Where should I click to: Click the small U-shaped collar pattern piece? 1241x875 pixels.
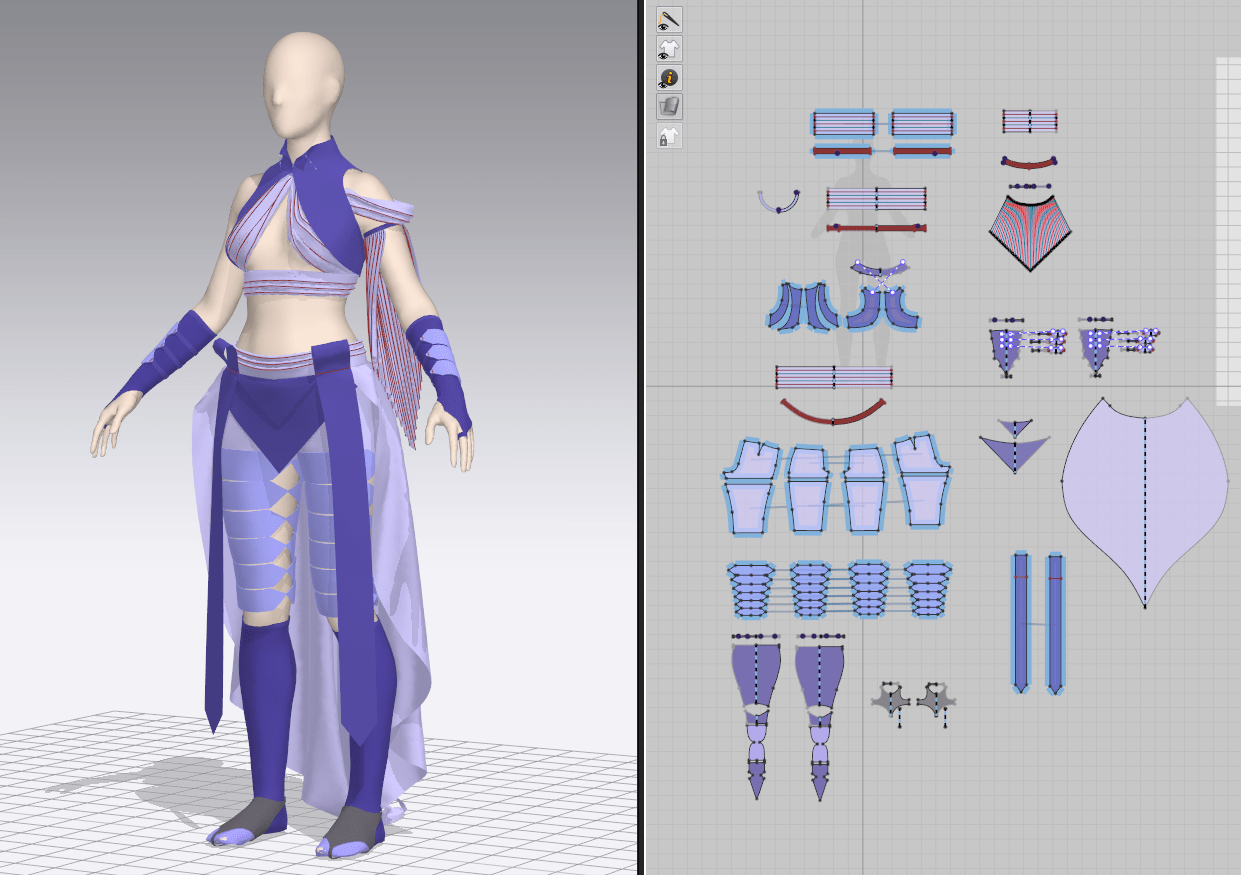pyautogui.click(x=778, y=203)
